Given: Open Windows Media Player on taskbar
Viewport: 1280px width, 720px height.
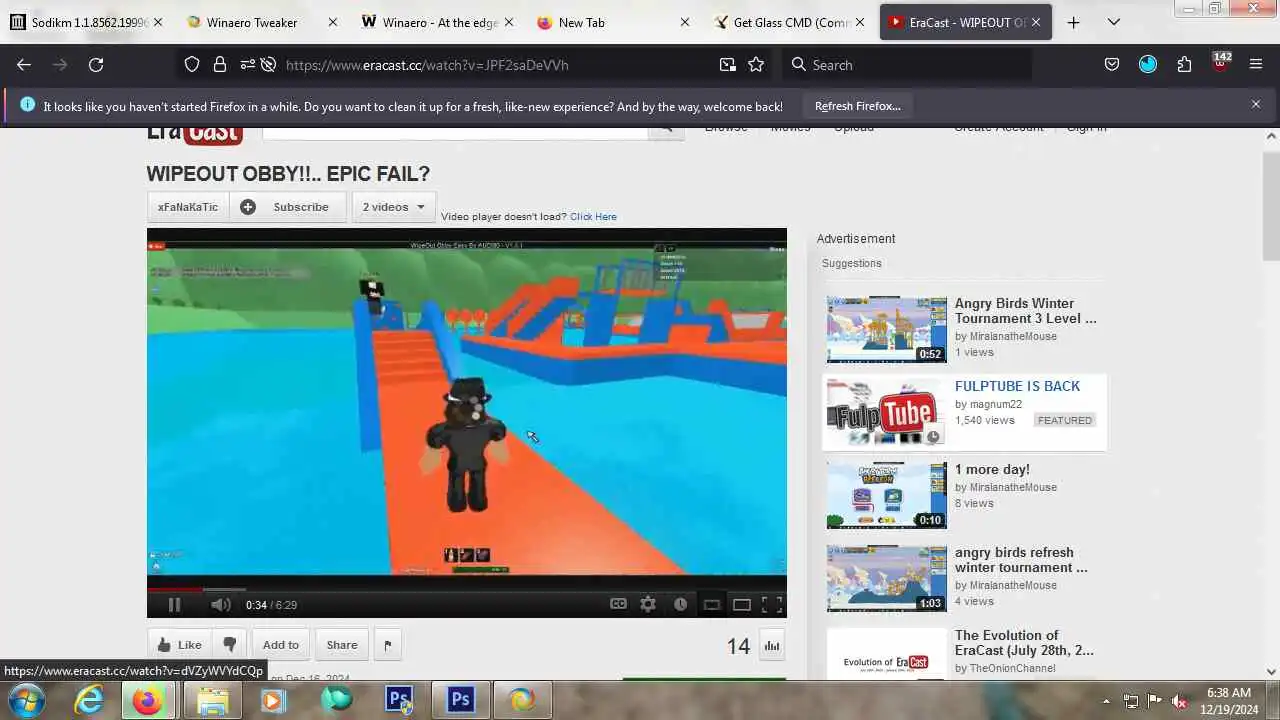Looking at the screenshot, I should (x=272, y=700).
